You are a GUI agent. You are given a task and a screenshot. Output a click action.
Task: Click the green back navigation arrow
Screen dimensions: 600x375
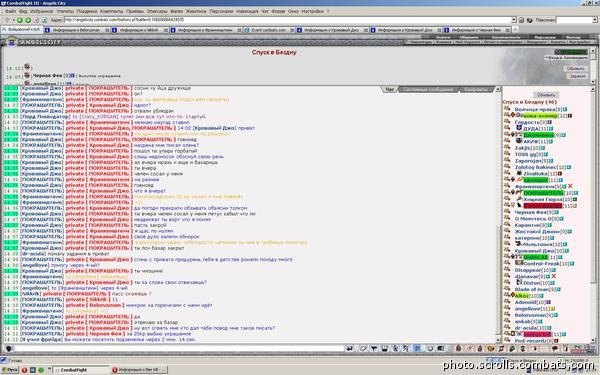point(20,20)
